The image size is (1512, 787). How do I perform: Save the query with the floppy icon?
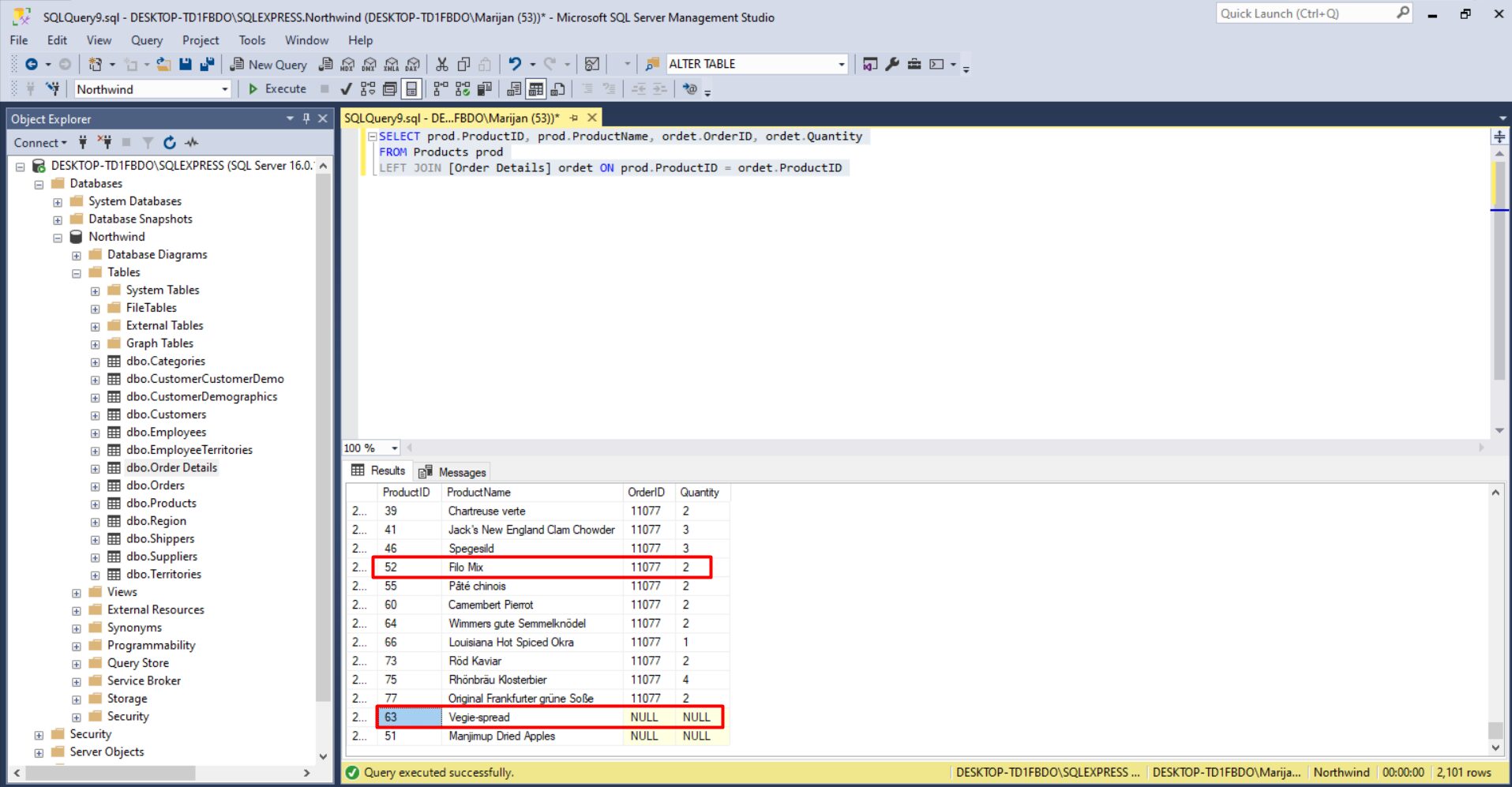coord(186,64)
